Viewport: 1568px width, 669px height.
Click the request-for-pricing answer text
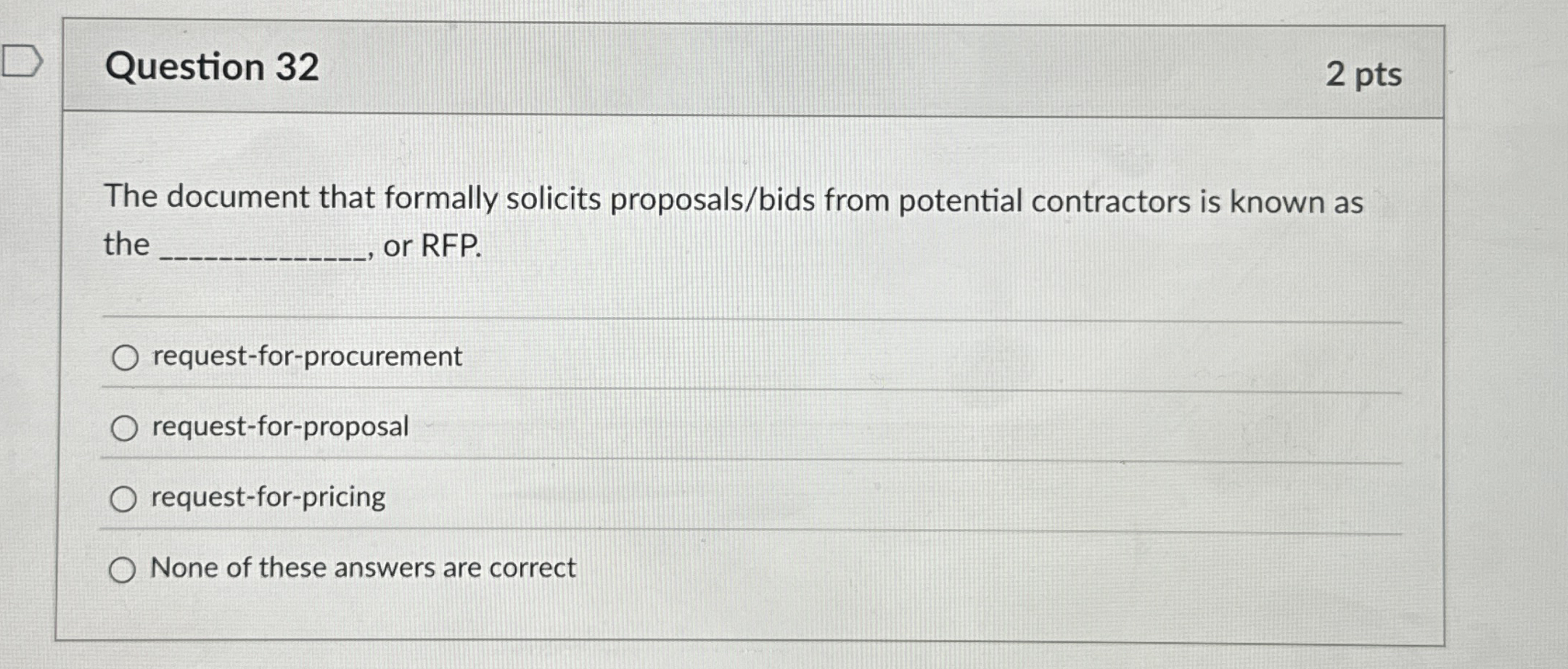coord(267,497)
